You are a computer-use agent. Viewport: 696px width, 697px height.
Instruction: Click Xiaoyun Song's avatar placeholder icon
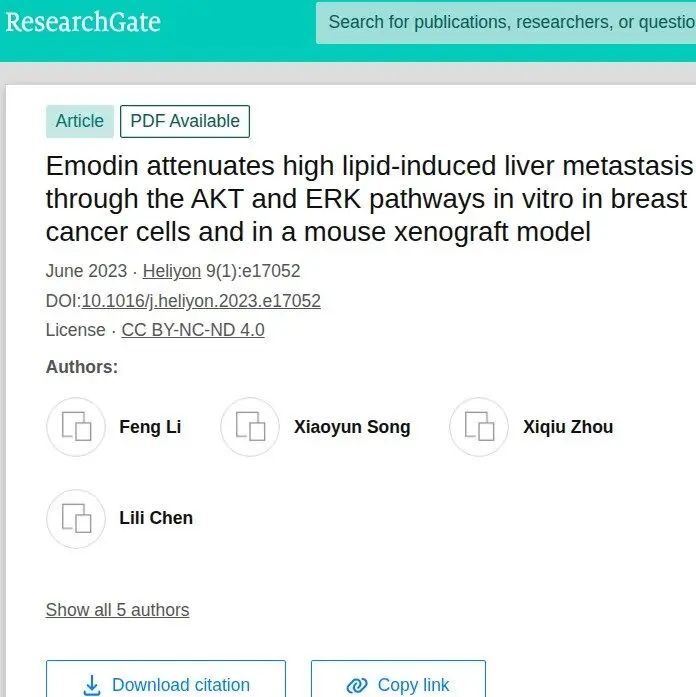(250, 427)
